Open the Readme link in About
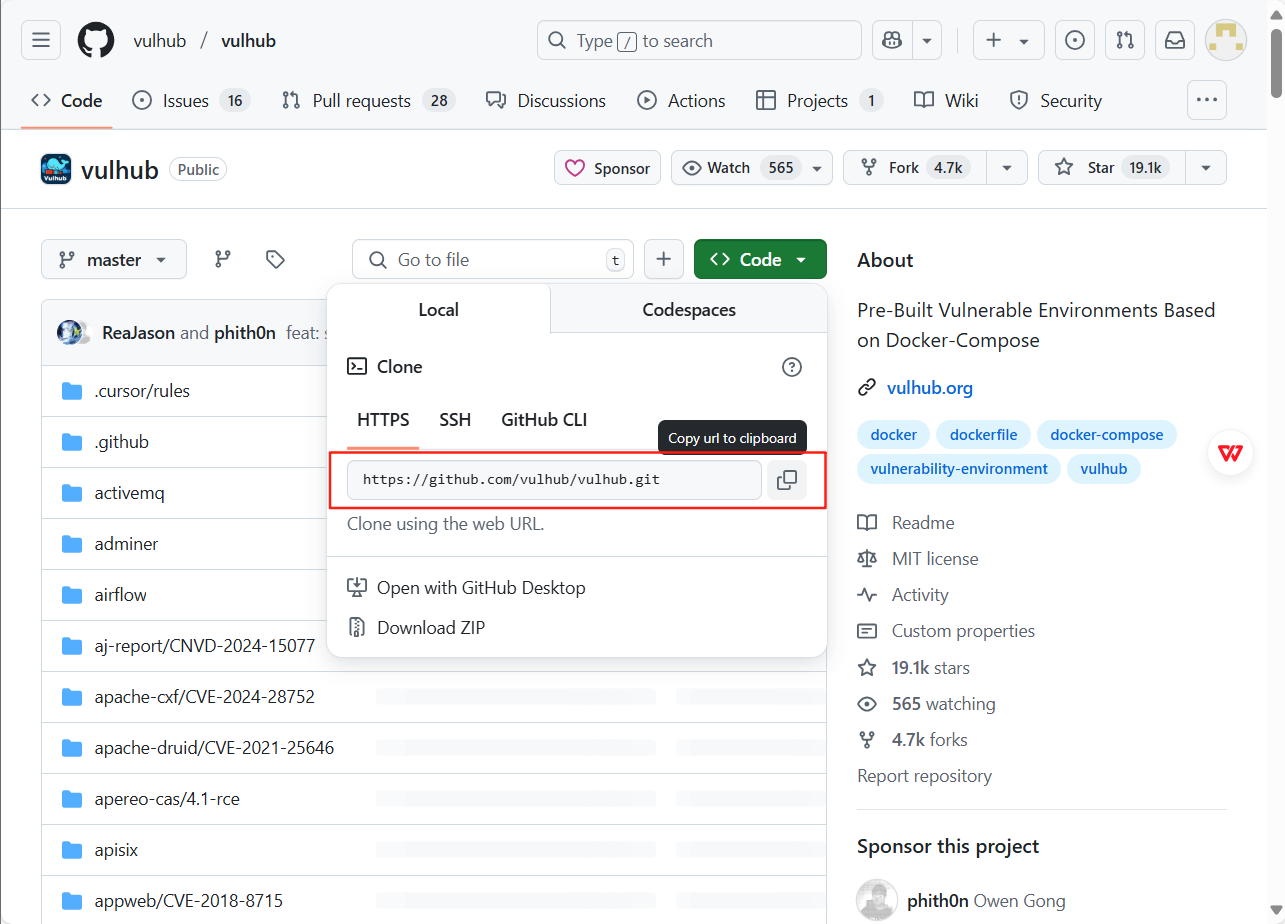This screenshot has width=1285, height=924. [906, 523]
